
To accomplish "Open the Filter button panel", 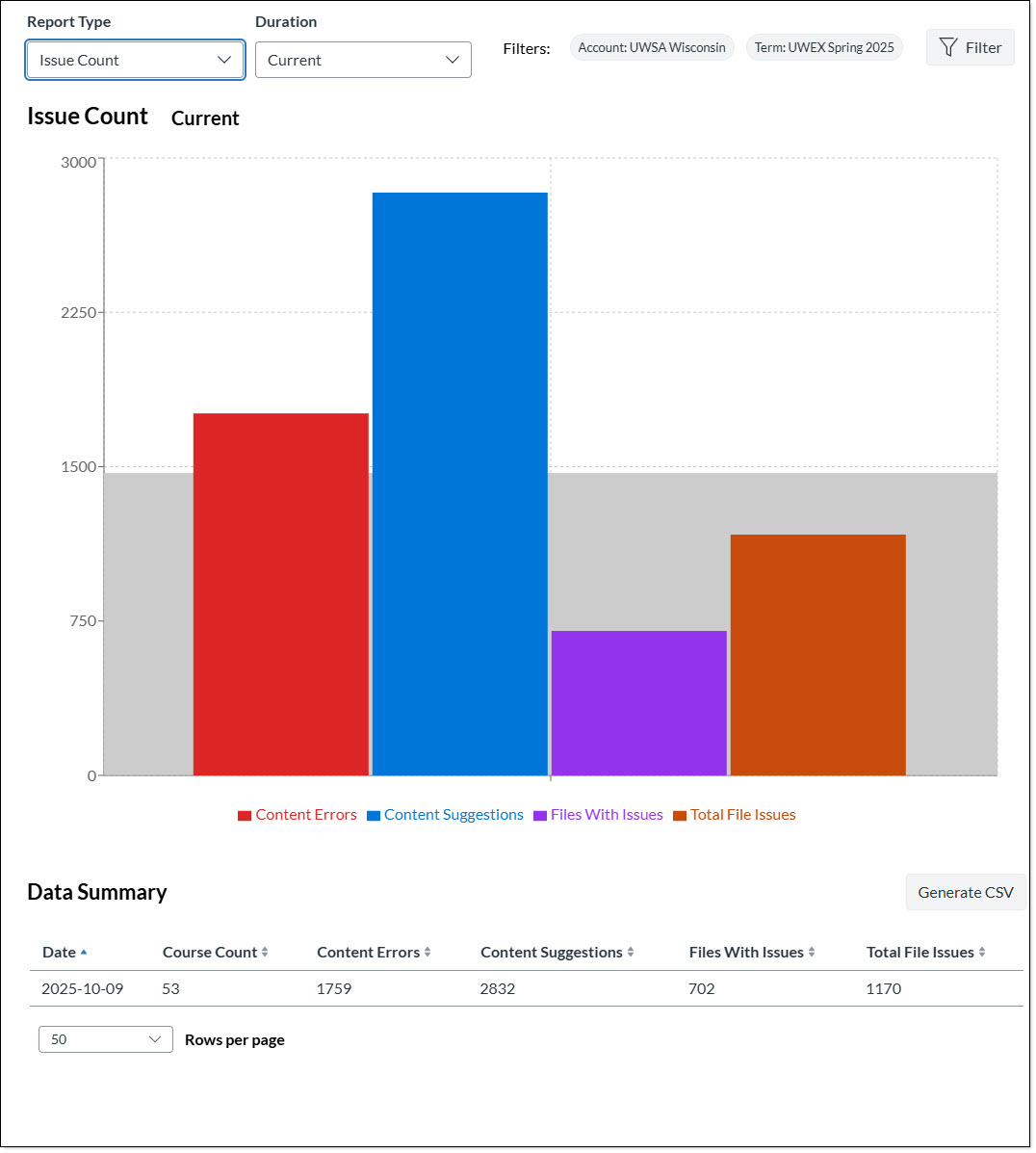I will [970, 47].
